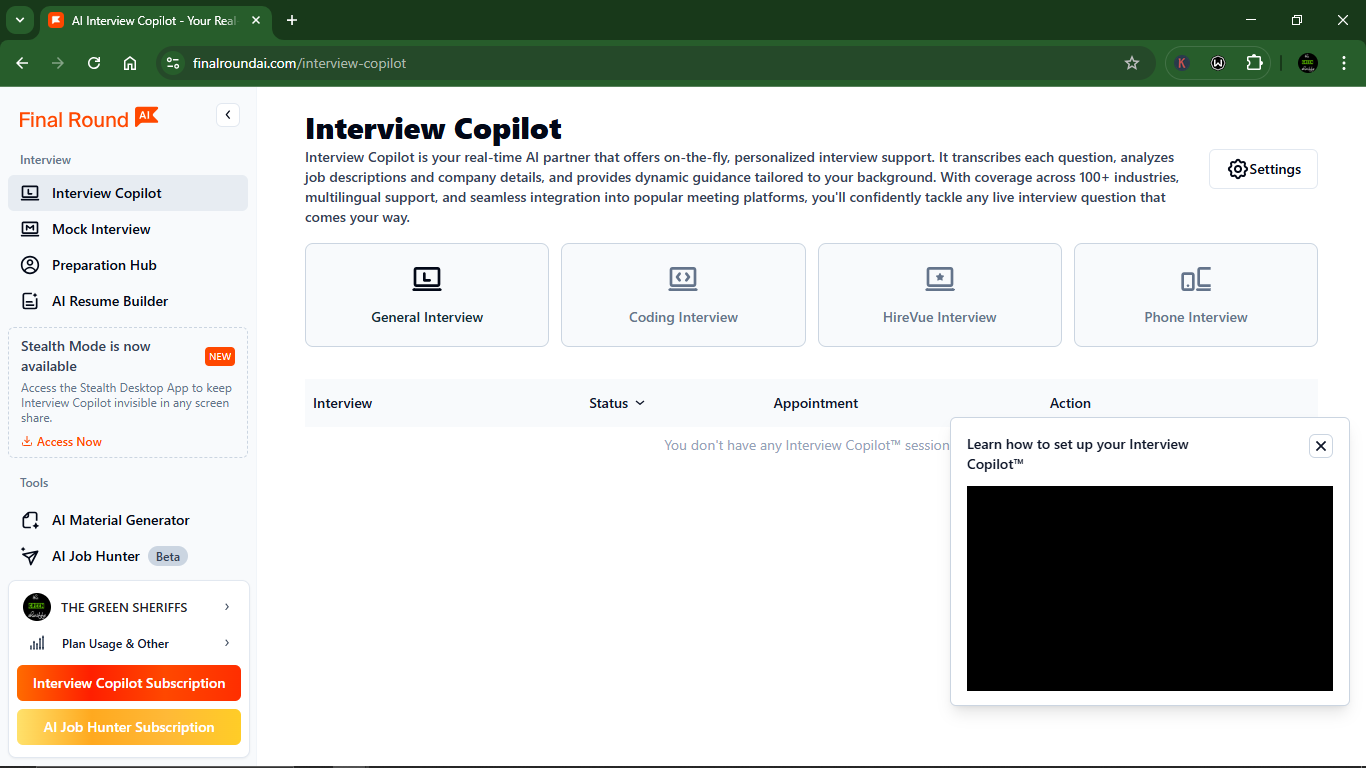Play the Interview Copilot setup video
Image resolution: width=1366 pixels, height=768 pixels.
click(1150, 588)
